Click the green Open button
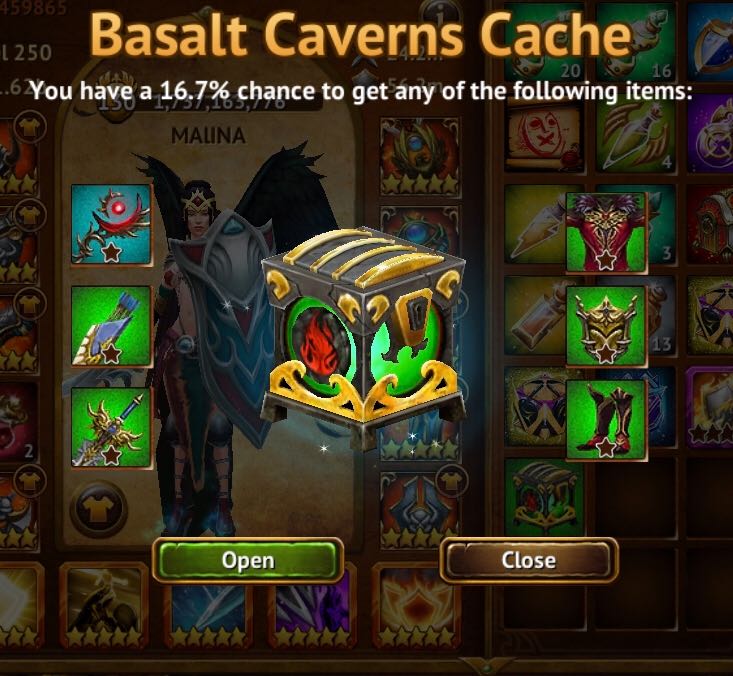Image resolution: width=733 pixels, height=676 pixels. coord(248,560)
